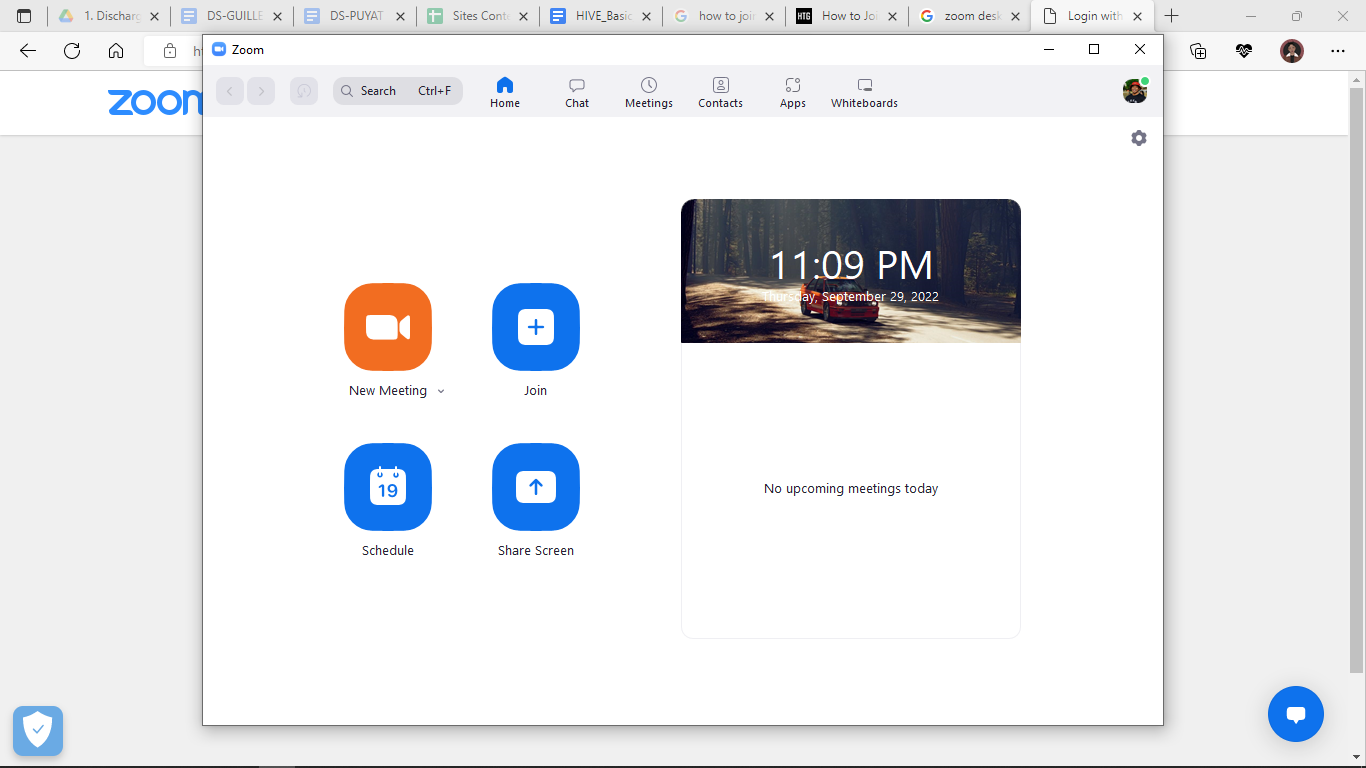Switch to the Home tab in Zoom
This screenshot has height=768, width=1366.
click(x=505, y=92)
